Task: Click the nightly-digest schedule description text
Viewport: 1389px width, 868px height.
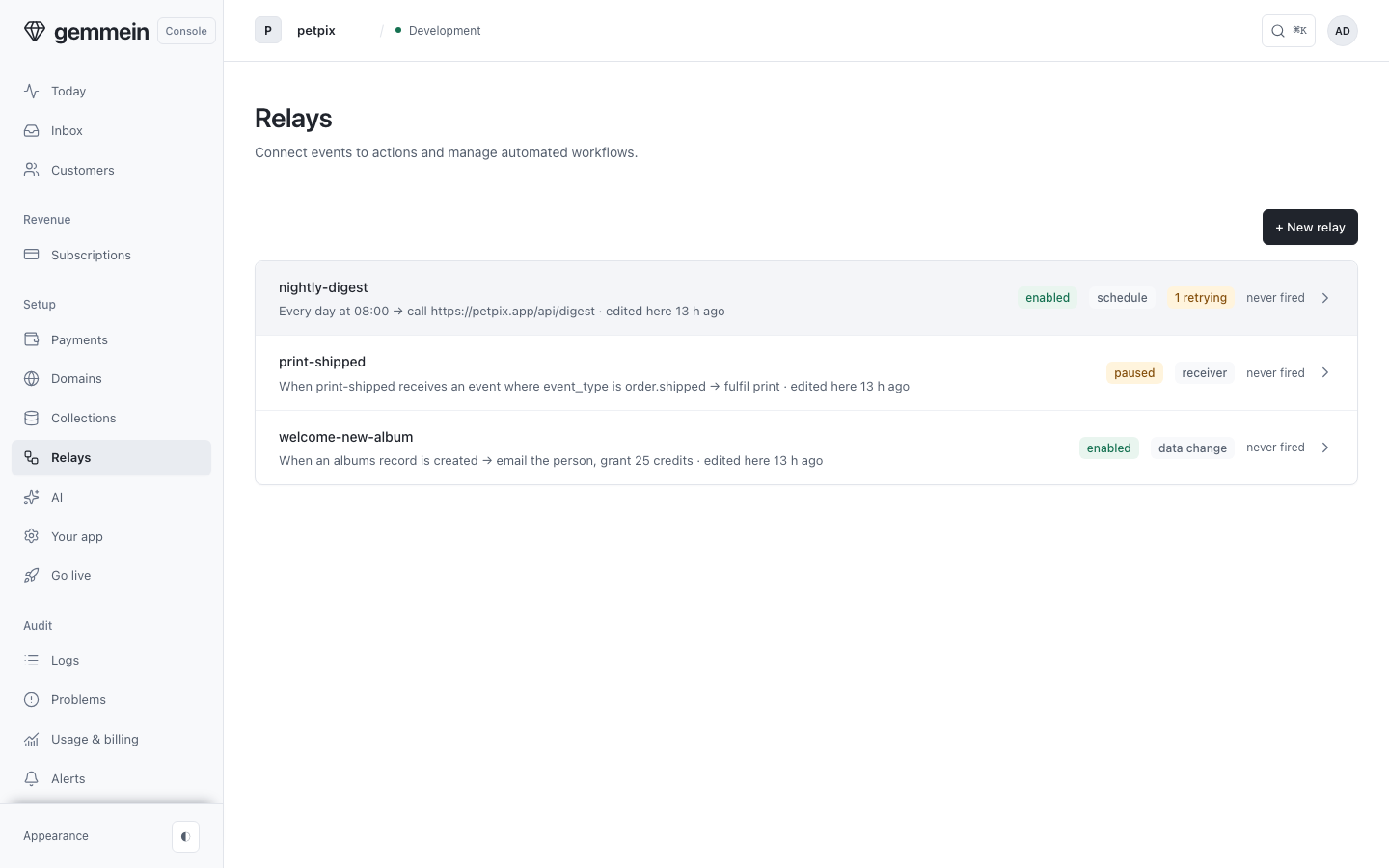Action: (x=502, y=311)
